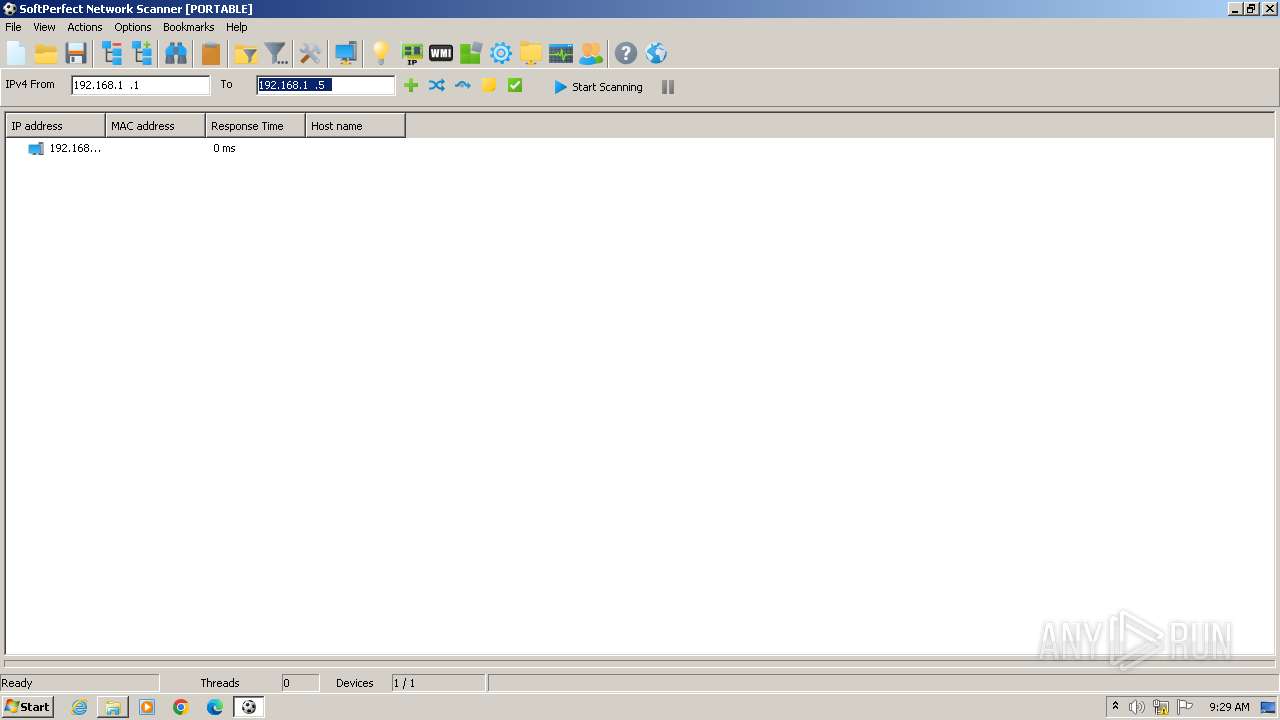The image size is (1280, 720).
Task: Click the New blank document icon
Action: click(16, 53)
